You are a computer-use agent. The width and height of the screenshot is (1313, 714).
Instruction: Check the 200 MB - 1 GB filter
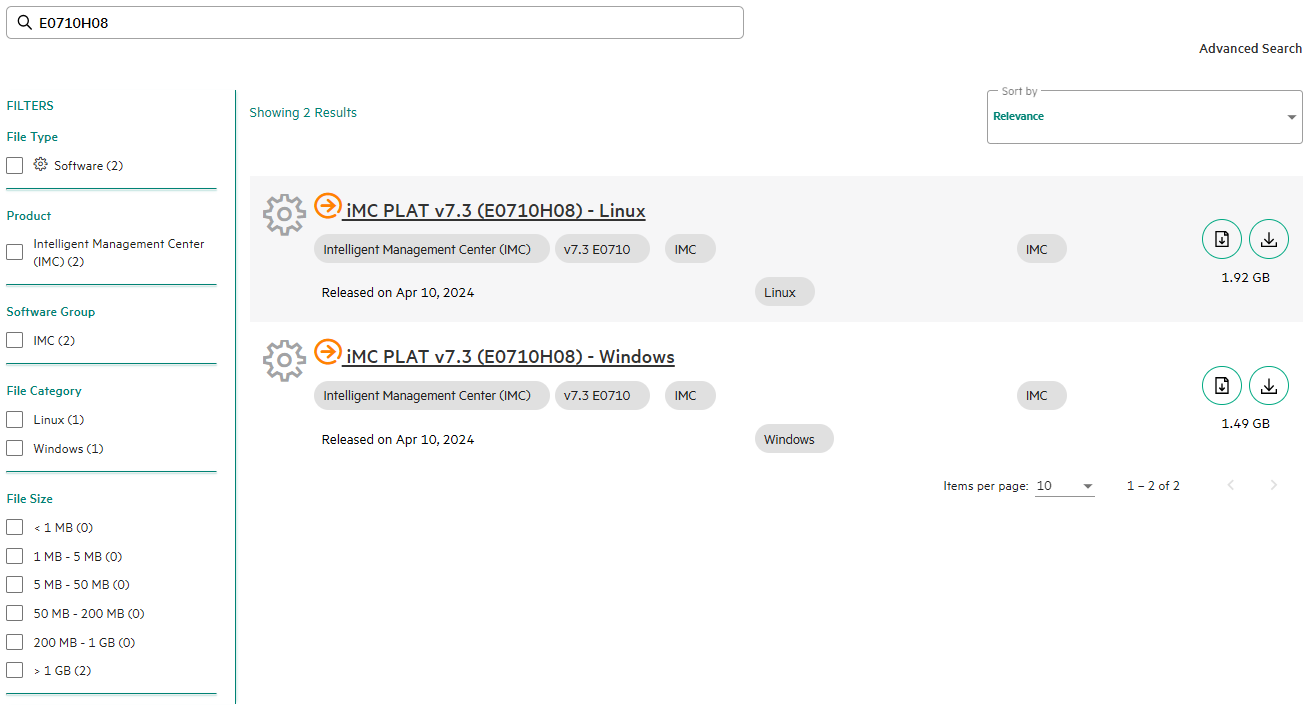(x=15, y=642)
